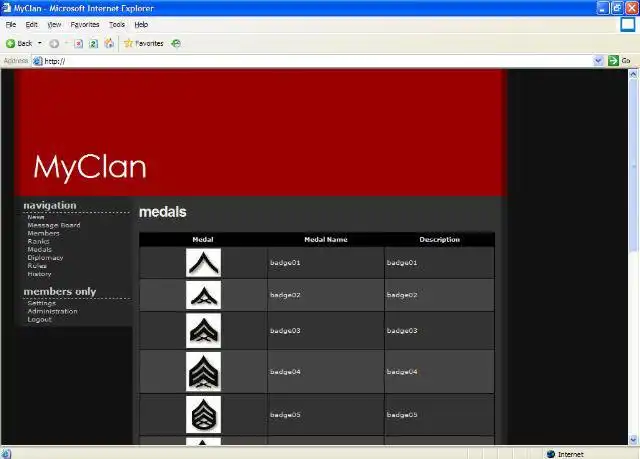Open the Administration link
640x459 pixels.
click(x=52, y=311)
